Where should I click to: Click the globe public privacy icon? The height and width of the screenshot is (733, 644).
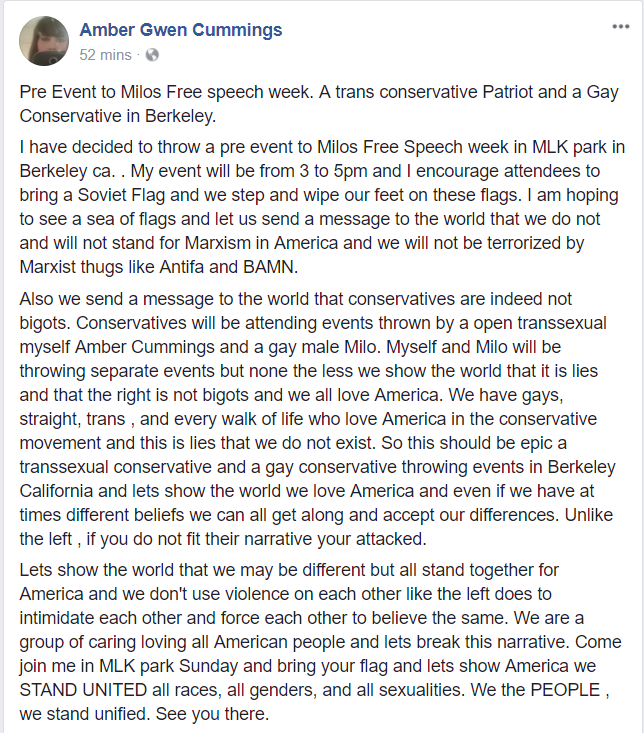(x=152, y=55)
